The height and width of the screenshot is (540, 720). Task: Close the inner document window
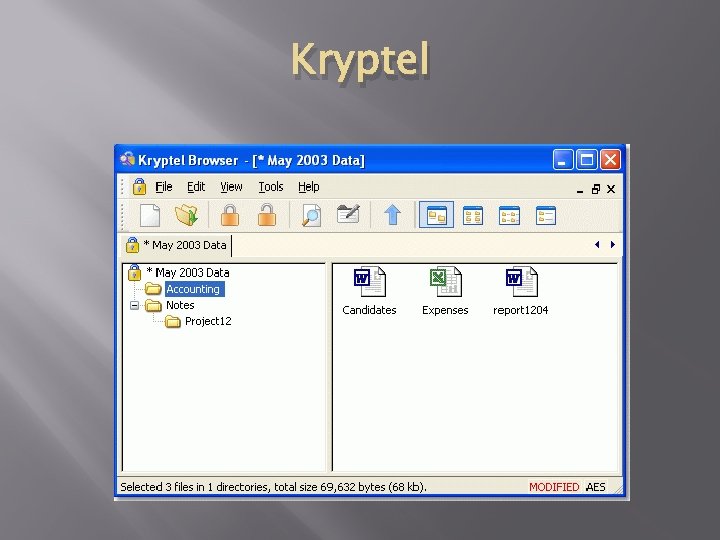(x=611, y=189)
